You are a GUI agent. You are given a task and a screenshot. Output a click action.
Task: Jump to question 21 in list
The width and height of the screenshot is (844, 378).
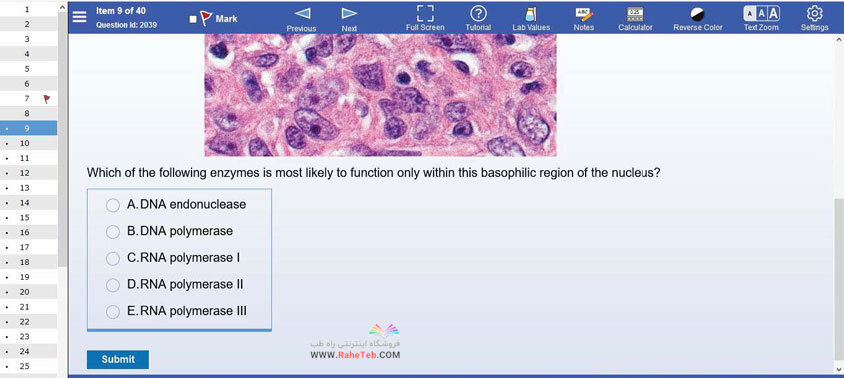29,307
